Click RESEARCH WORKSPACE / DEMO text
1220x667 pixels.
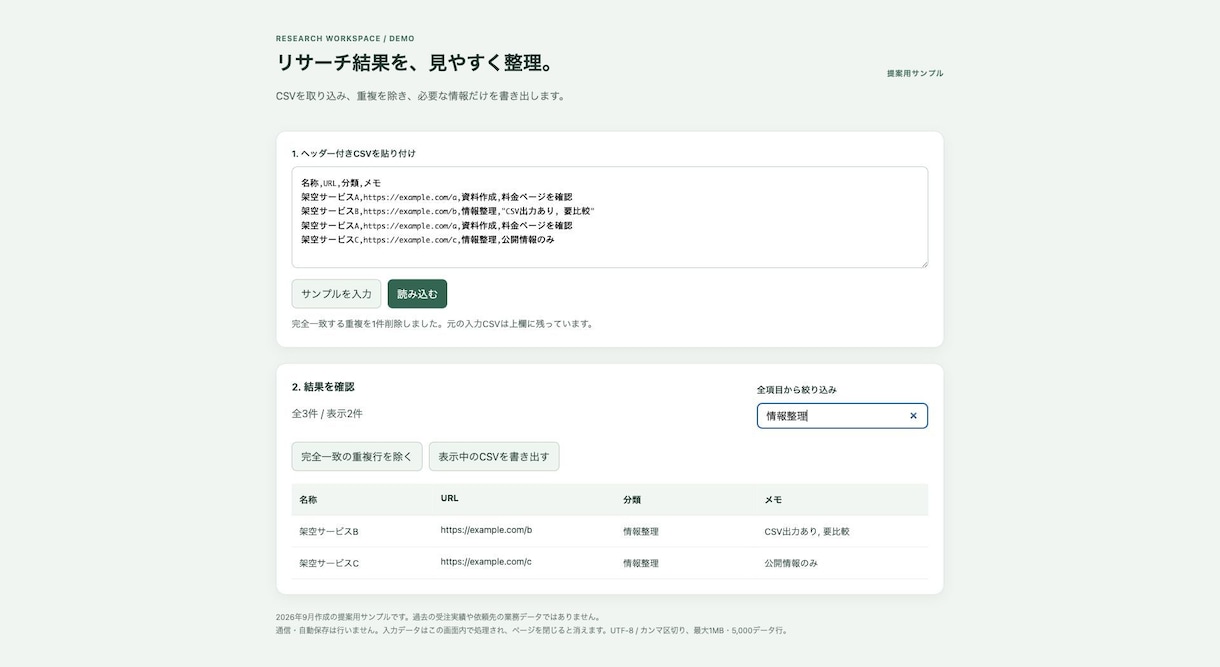click(x=345, y=38)
